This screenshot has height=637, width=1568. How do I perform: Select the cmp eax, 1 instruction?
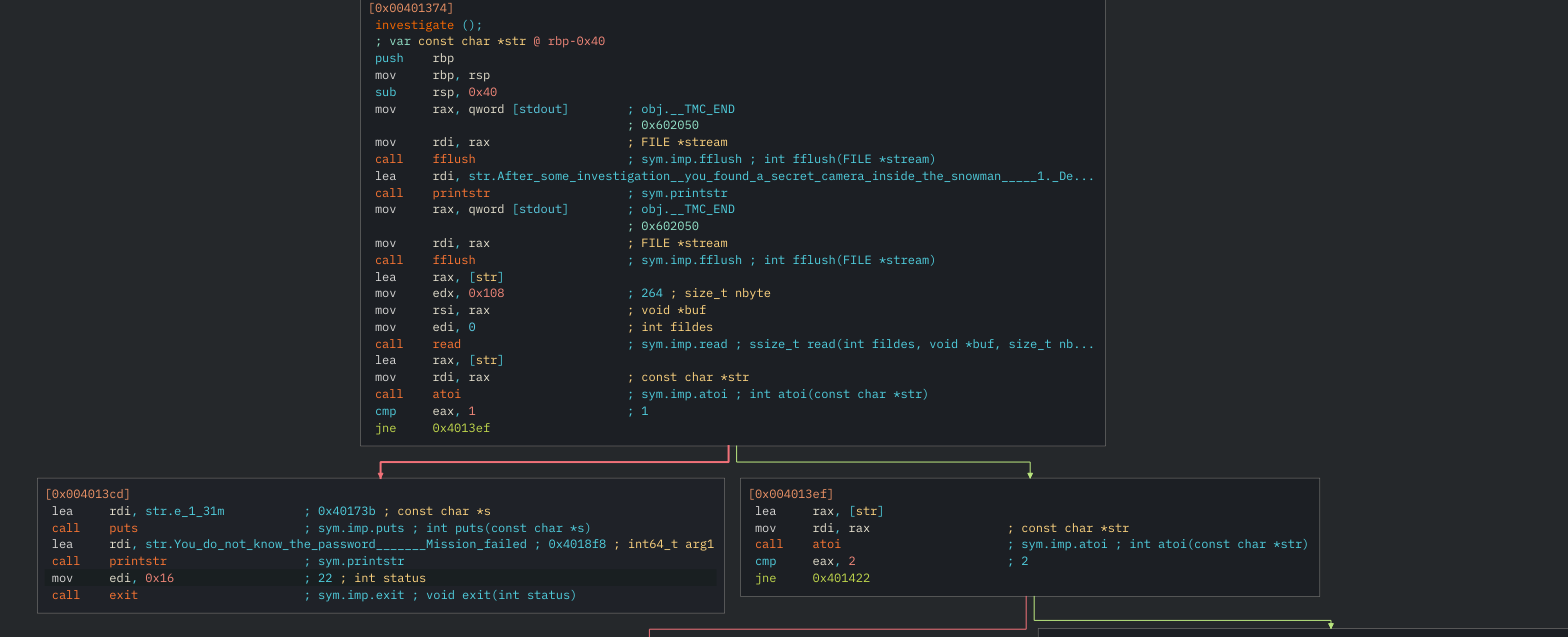[x=425, y=411]
